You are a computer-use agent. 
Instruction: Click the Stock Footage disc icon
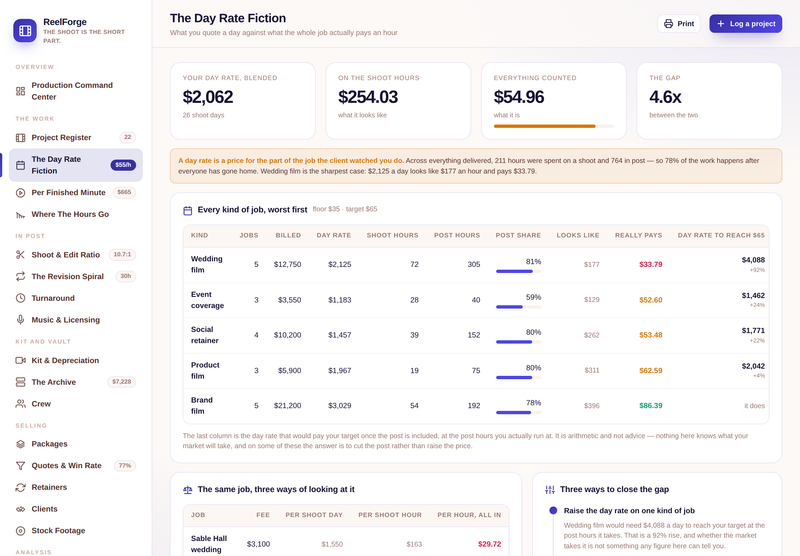20,531
